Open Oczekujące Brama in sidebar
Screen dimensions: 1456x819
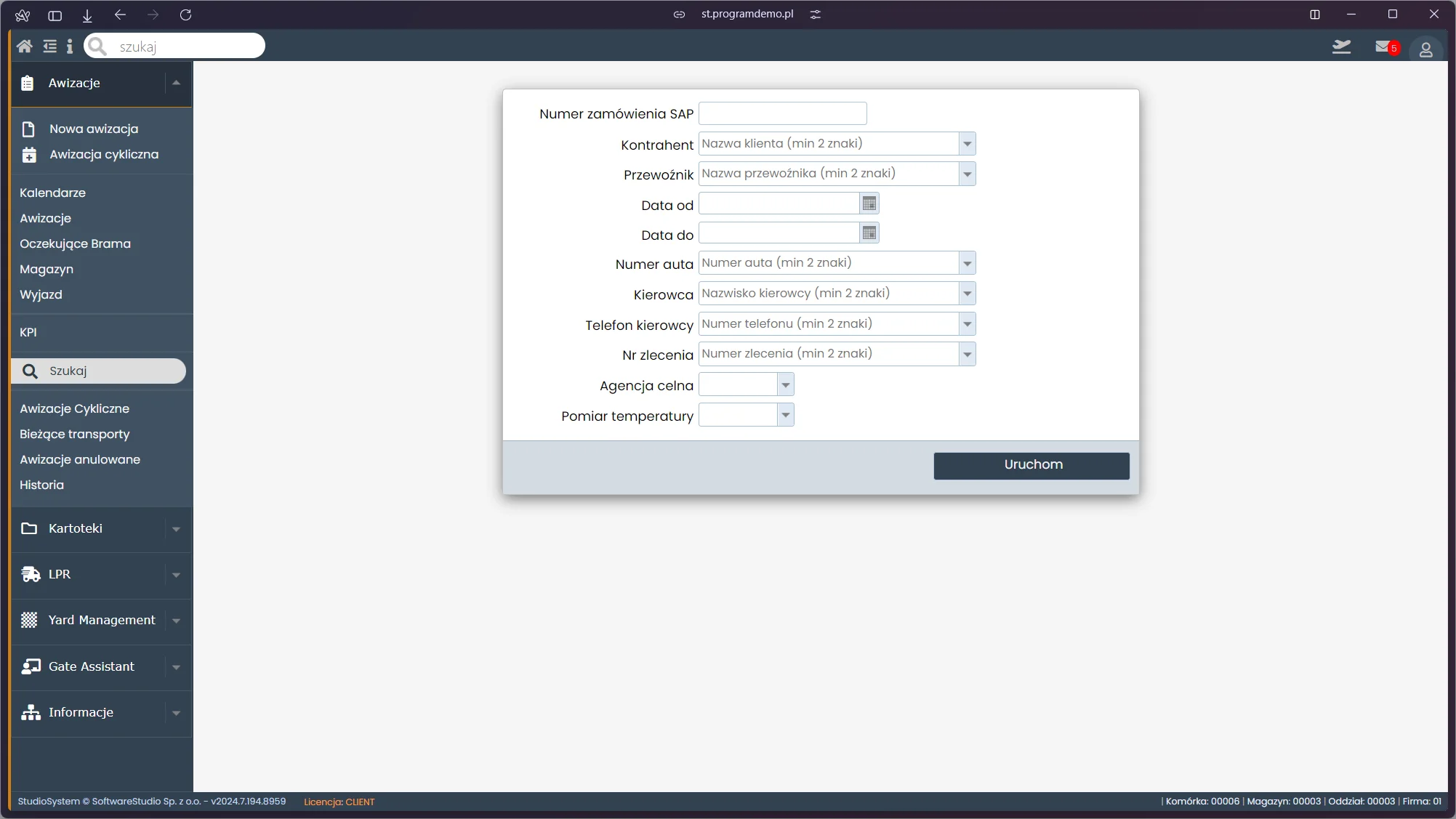(75, 243)
